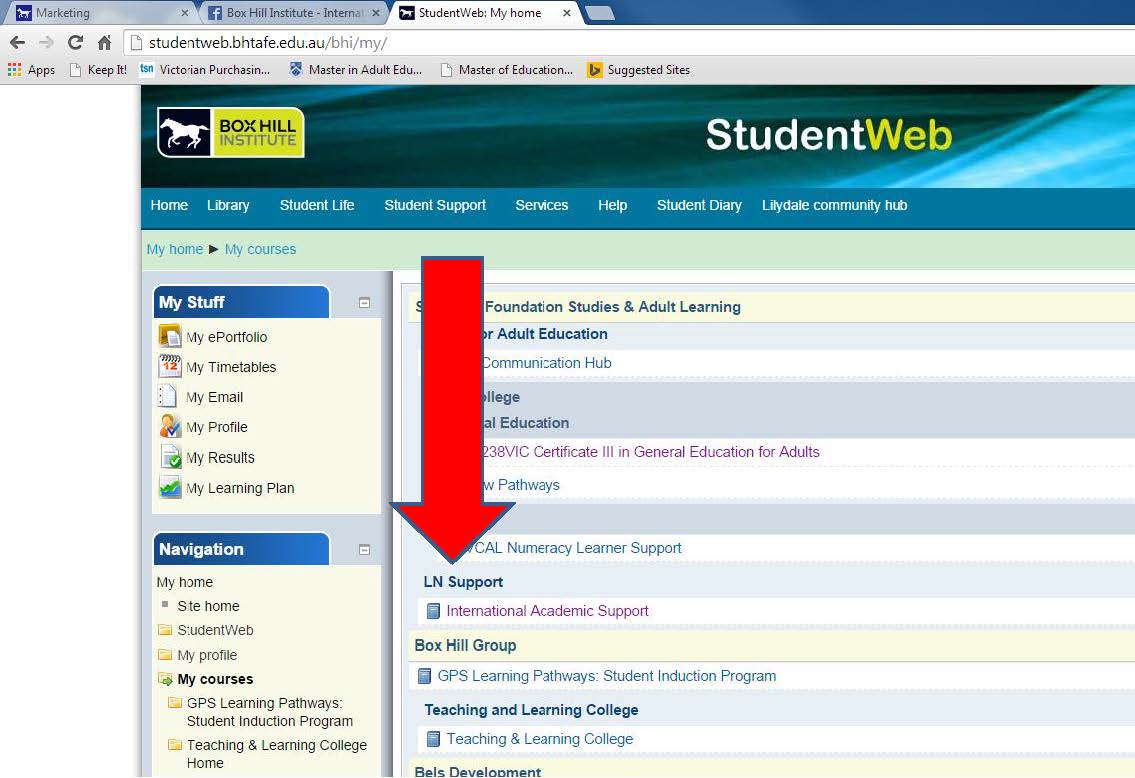The width and height of the screenshot is (1135, 778).
Task: Open the My ePortfolio link
Action: coord(227,337)
